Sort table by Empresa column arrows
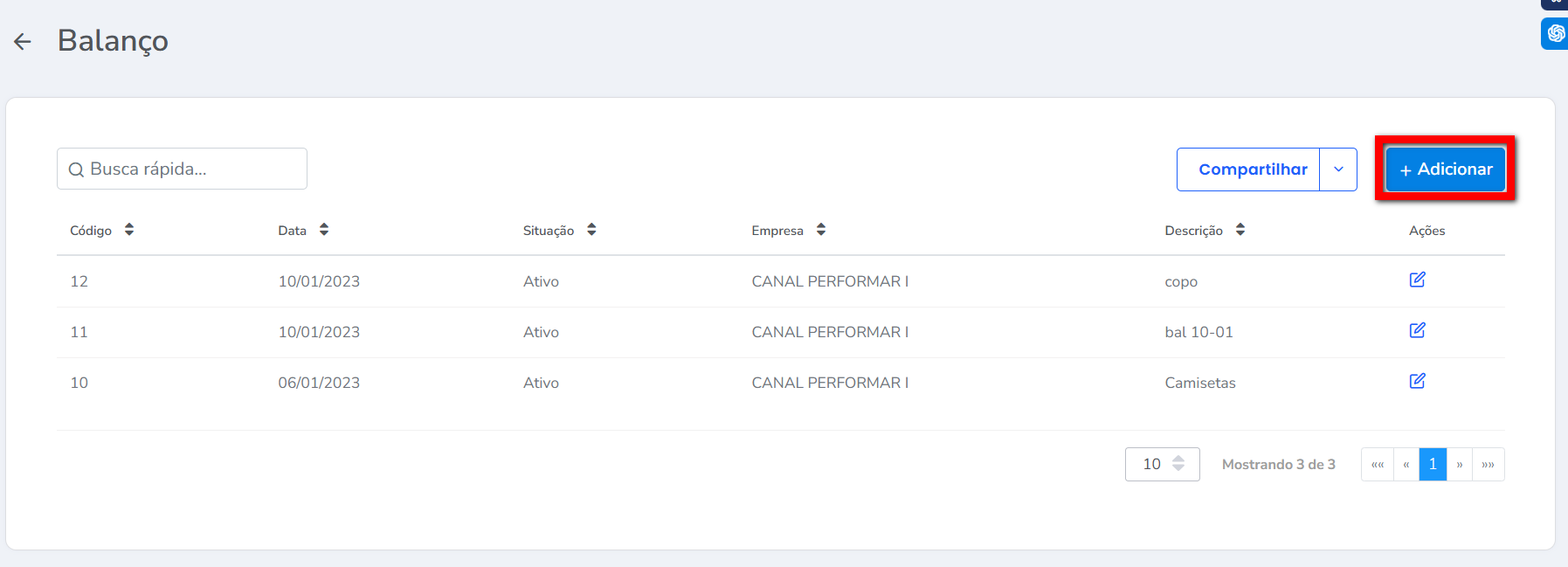This screenshot has width=1568, height=567. [x=821, y=230]
